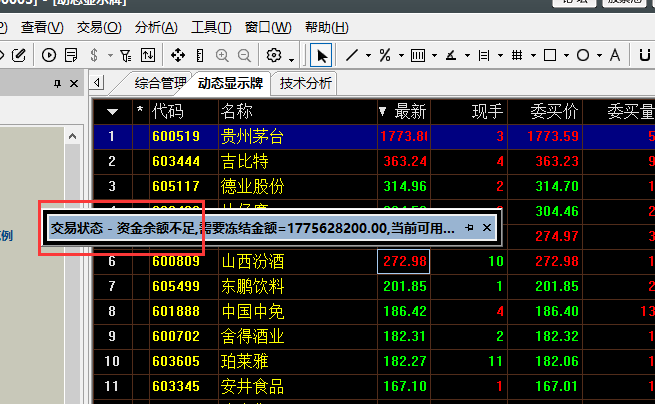
Task: Expand the vertical bars tool dropdown
Action: click(434, 55)
